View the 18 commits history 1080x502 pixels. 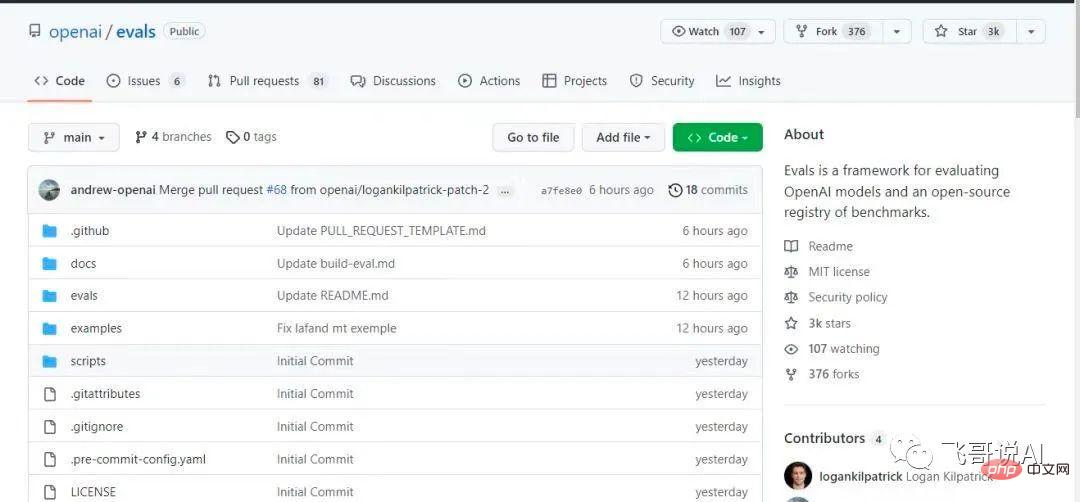click(x=707, y=190)
